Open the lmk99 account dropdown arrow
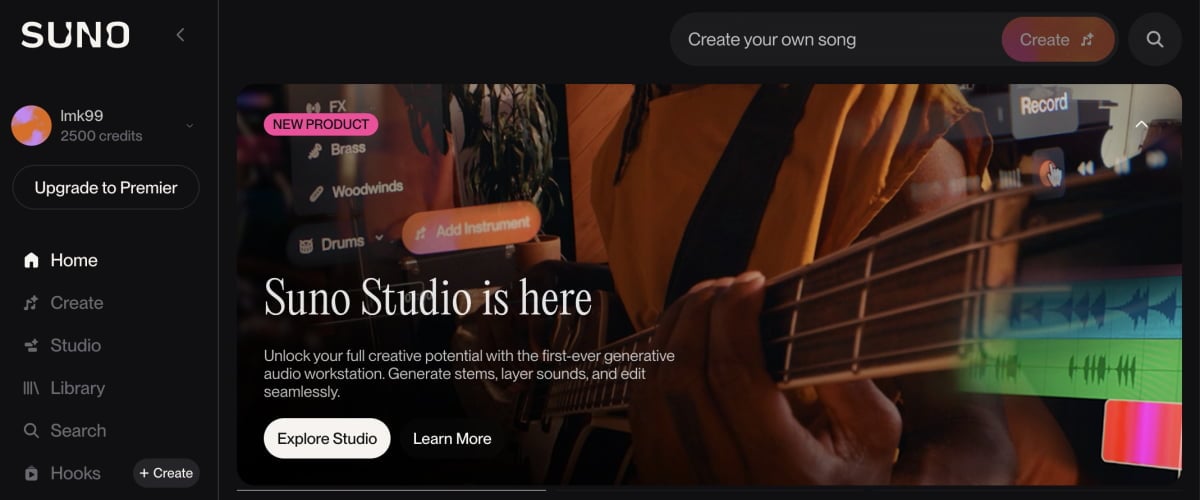Viewport: 1200px width, 500px height. (190, 126)
